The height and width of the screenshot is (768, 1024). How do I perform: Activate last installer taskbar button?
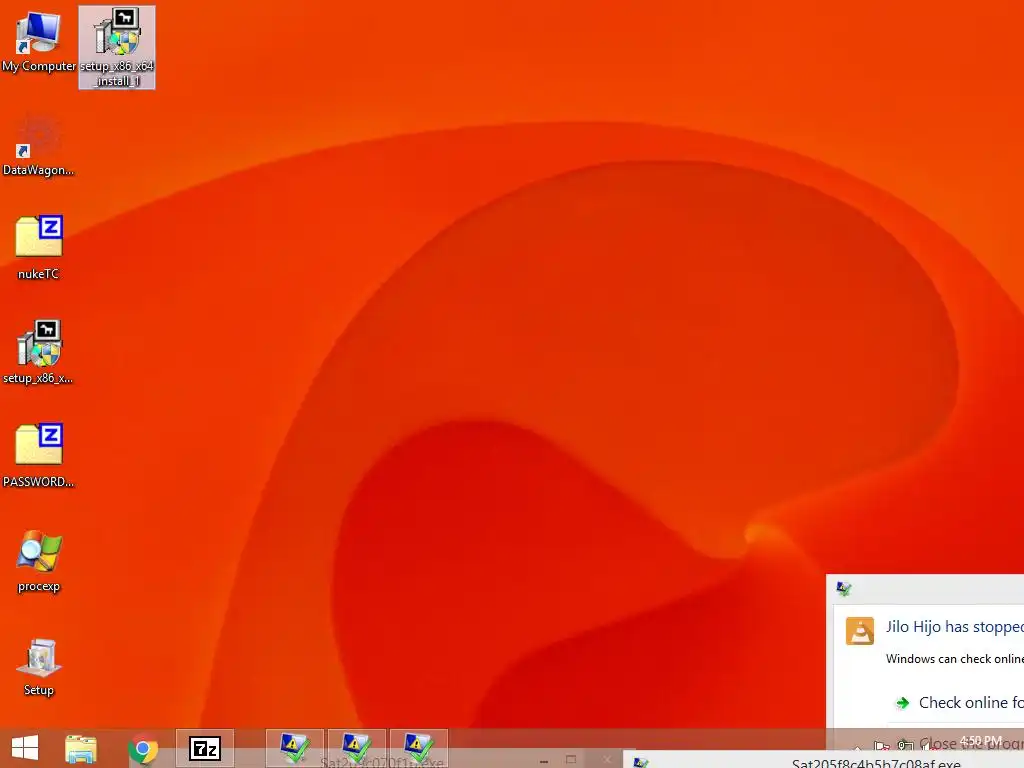[x=419, y=748]
